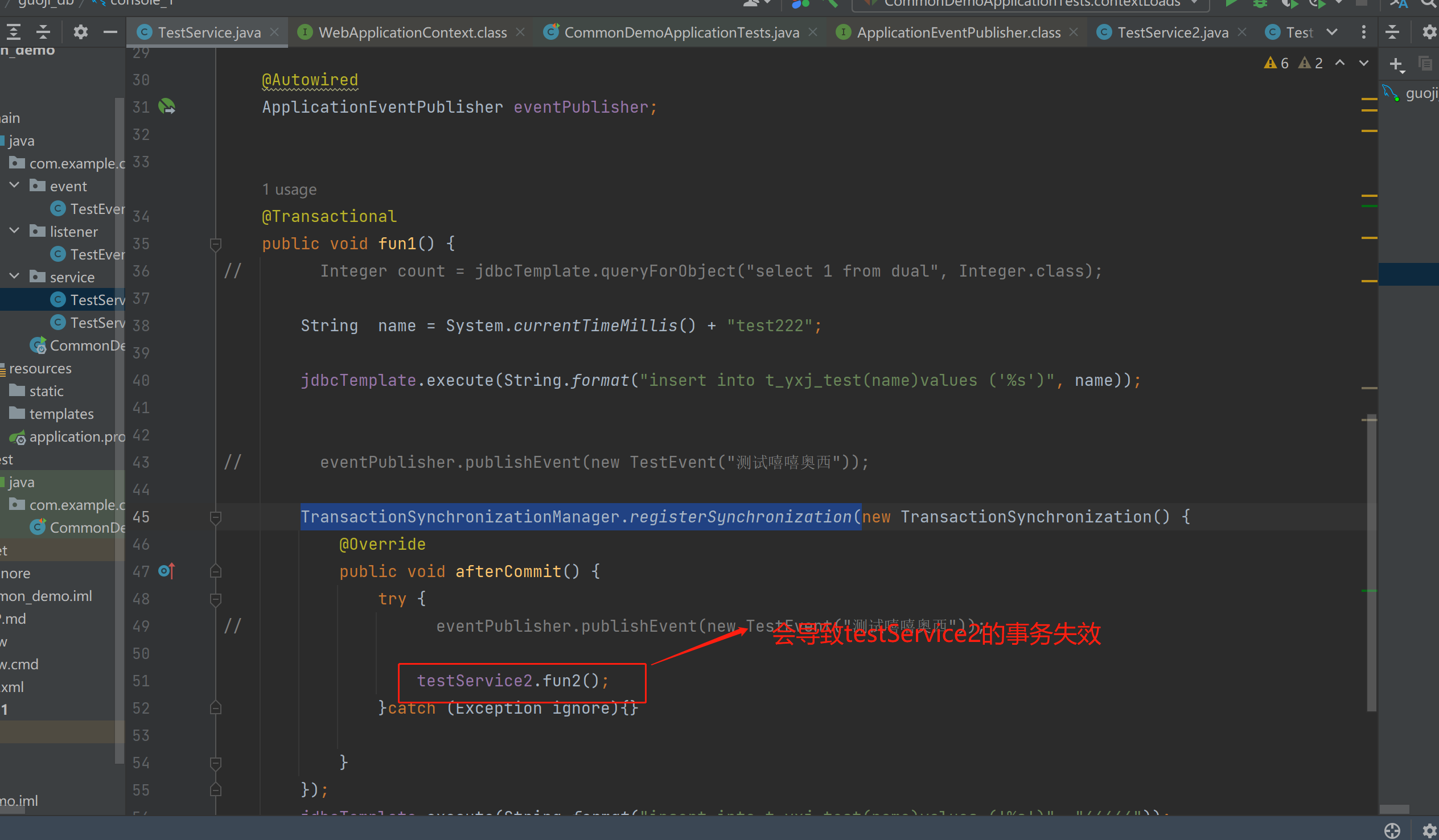Hide the project panel with minus icon
Viewport: 1439px width, 840px height.
[x=110, y=32]
